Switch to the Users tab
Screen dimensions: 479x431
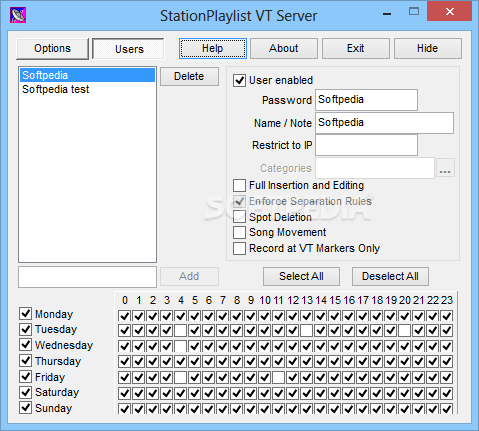(x=129, y=49)
